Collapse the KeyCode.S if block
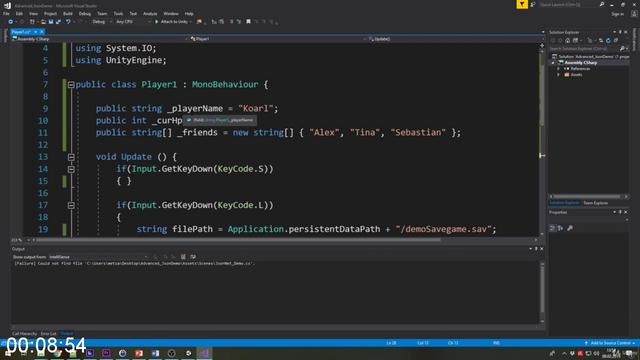The width and height of the screenshot is (640, 360). pos(71,169)
